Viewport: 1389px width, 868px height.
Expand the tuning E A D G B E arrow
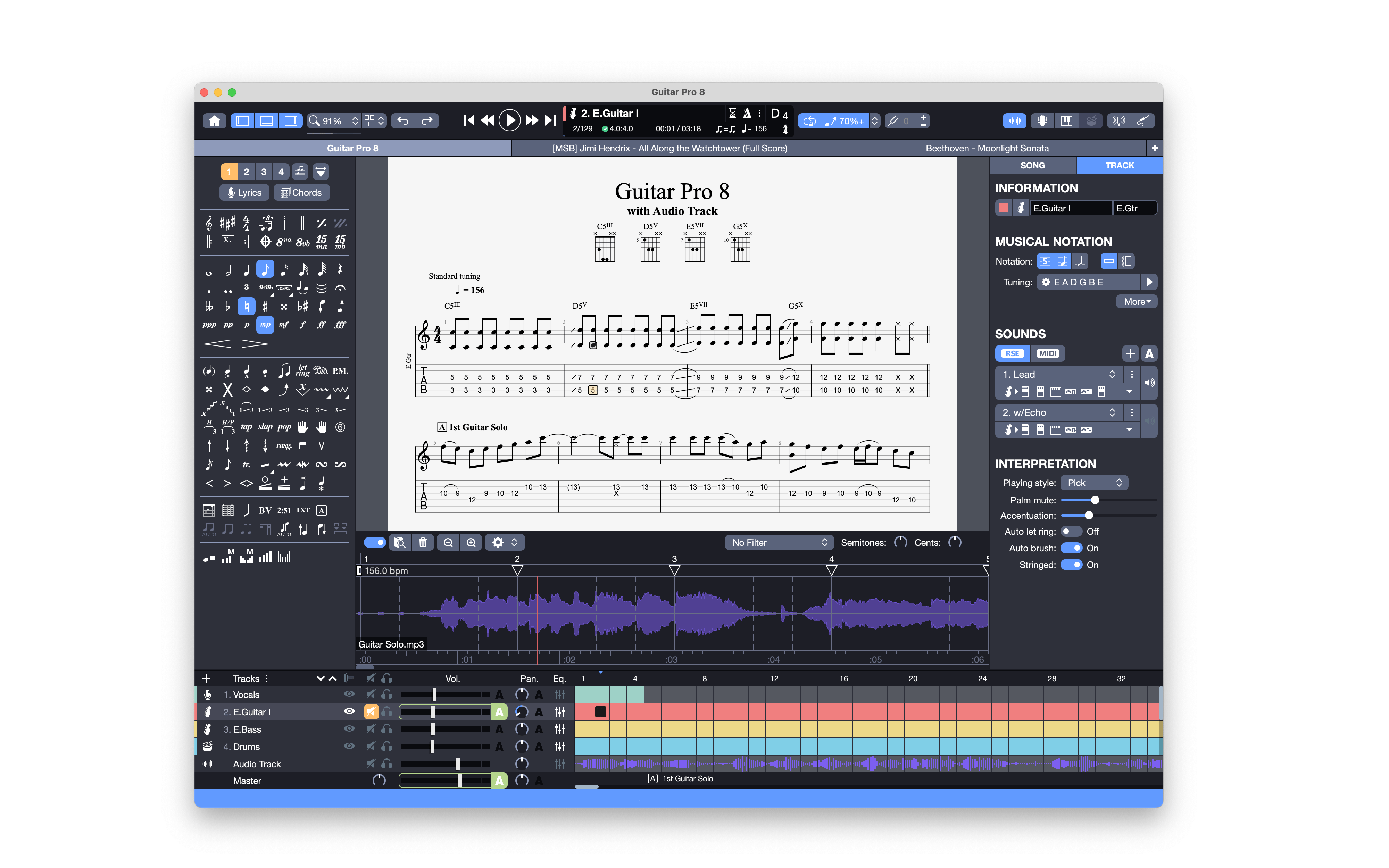[1149, 282]
